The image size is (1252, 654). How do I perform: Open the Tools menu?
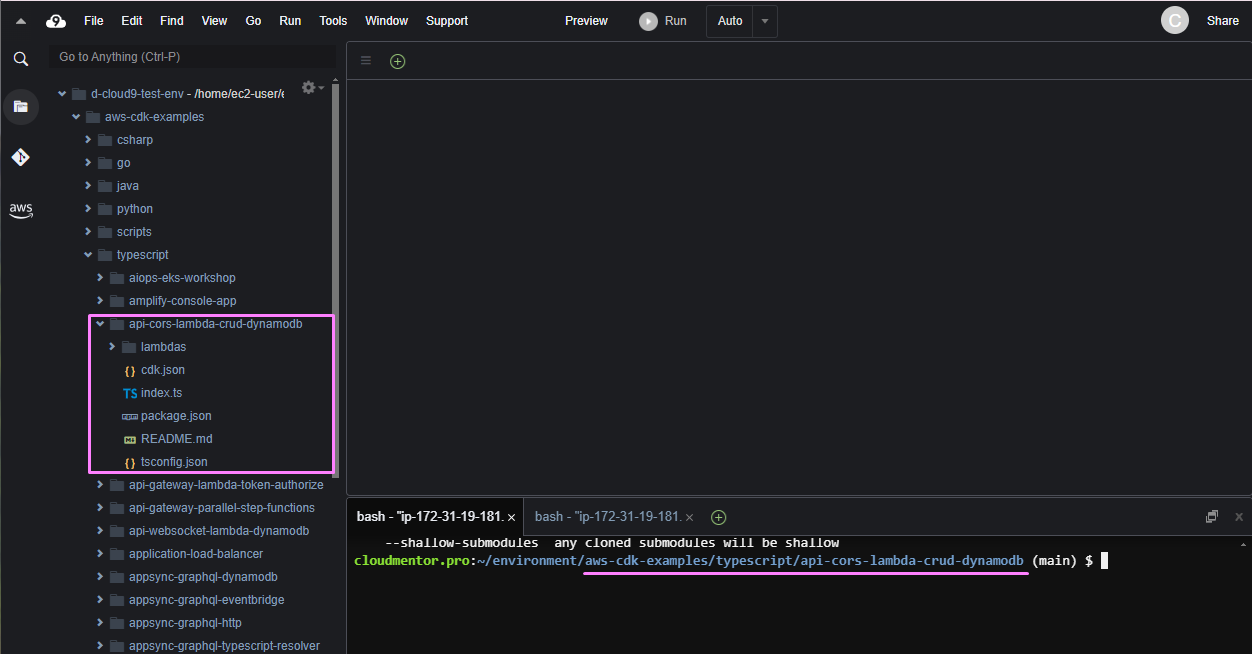point(333,21)
